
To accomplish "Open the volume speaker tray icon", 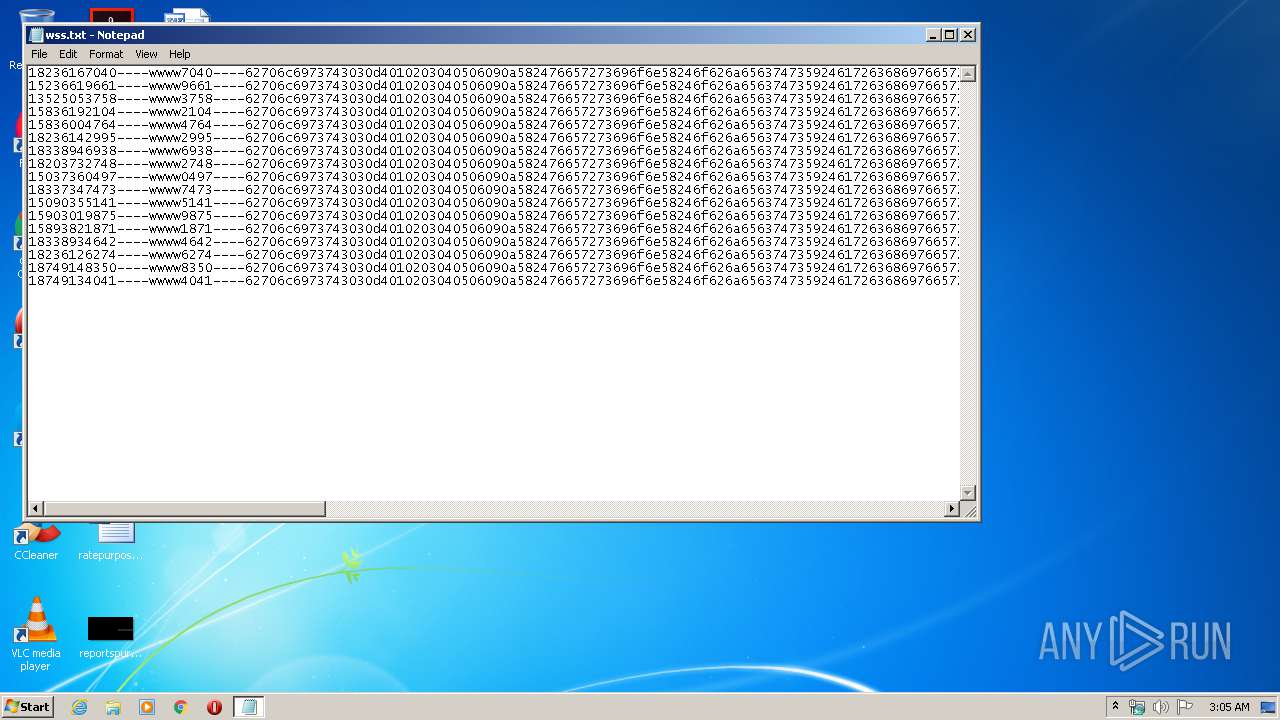I will pos(1161,707).
